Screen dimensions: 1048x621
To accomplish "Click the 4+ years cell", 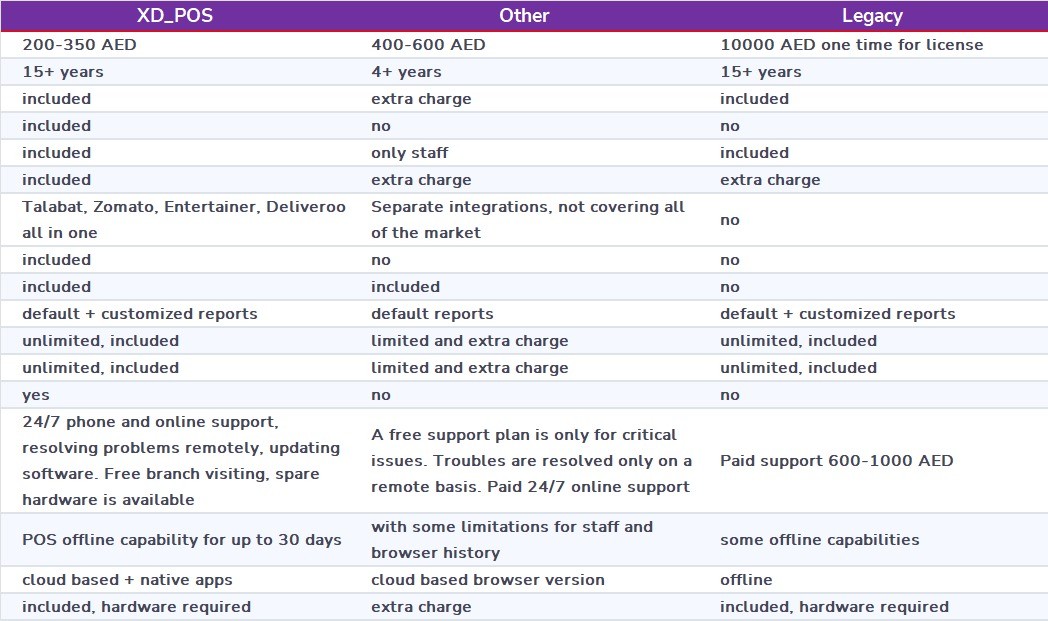I will click(406, 72).
